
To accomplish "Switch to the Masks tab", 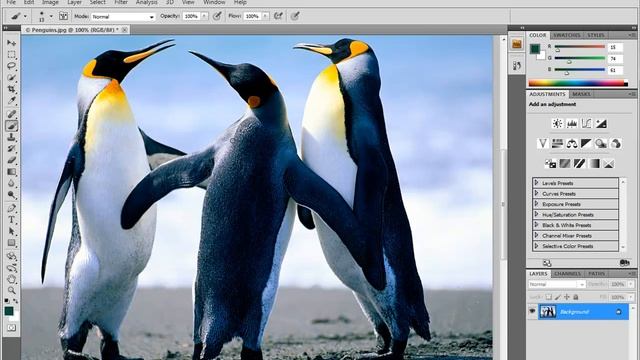I will click(x=581, y=94).
